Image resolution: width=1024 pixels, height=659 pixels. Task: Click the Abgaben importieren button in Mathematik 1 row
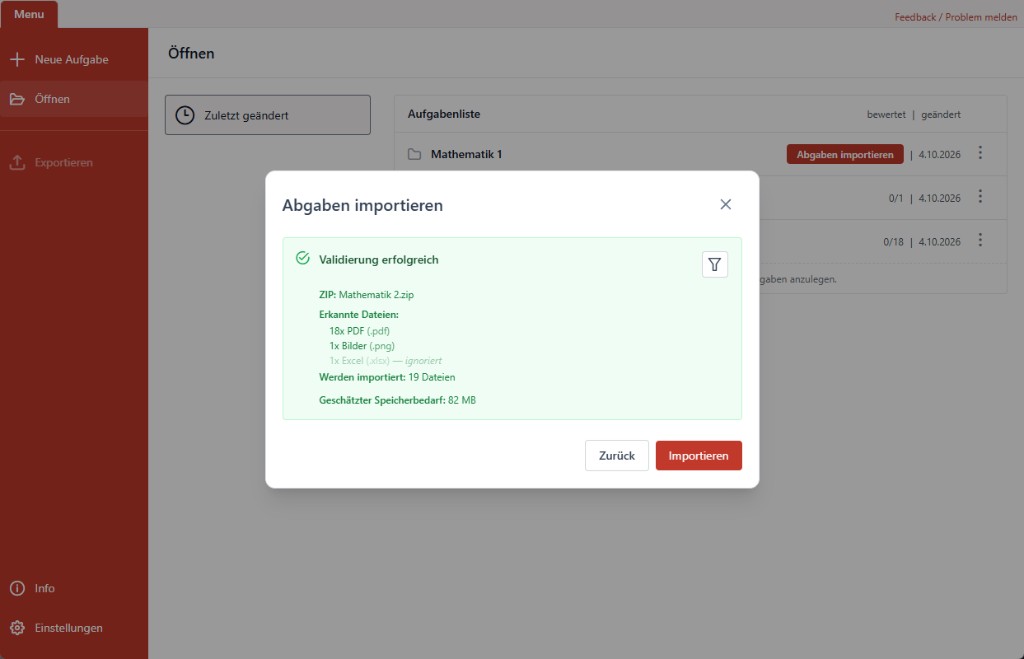click(x=844, y=154)
